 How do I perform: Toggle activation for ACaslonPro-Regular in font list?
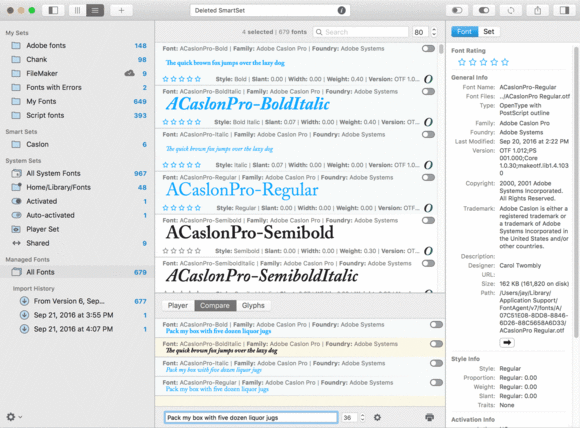428,178
